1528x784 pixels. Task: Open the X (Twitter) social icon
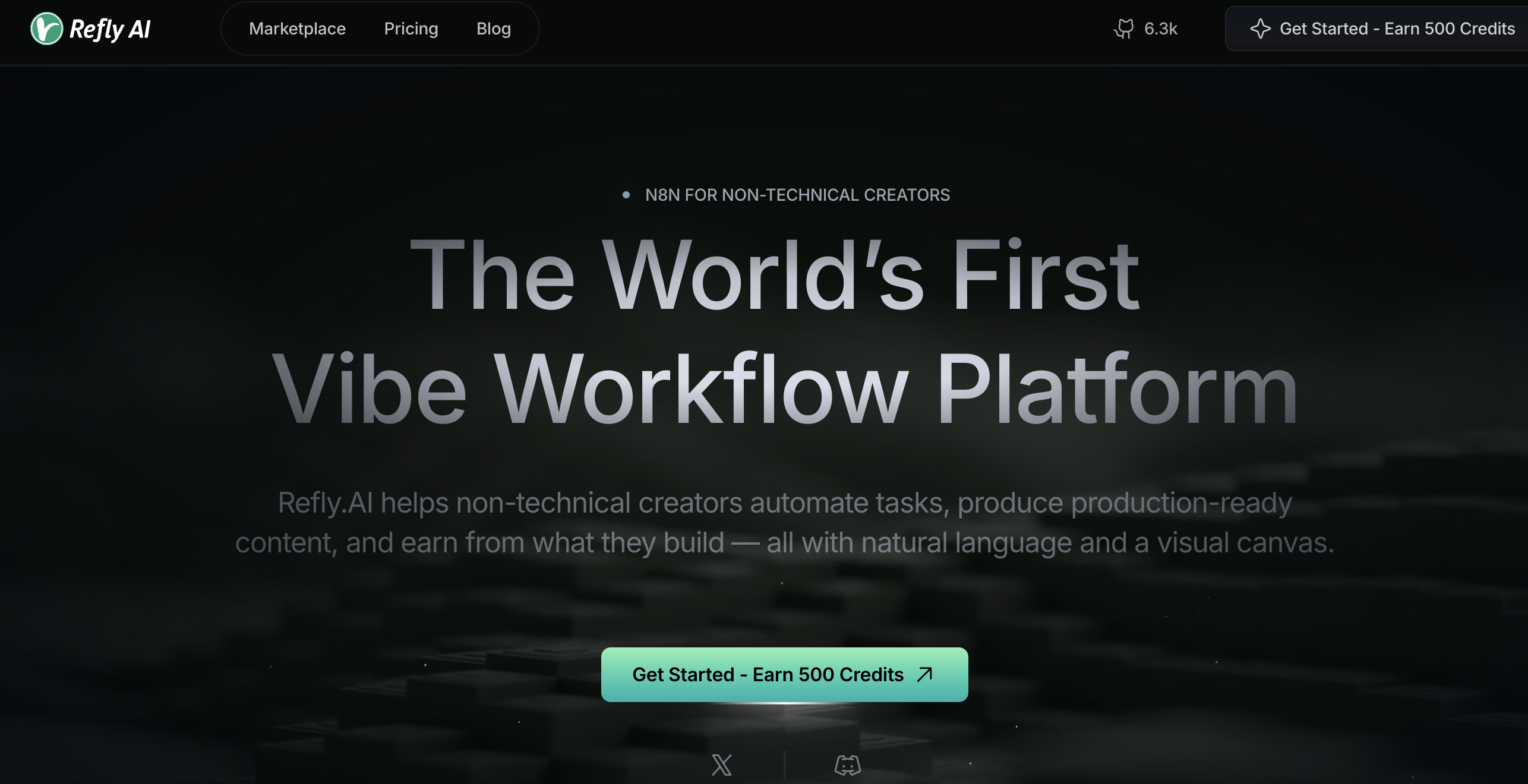pyautogui.click(x=721, y=765)
